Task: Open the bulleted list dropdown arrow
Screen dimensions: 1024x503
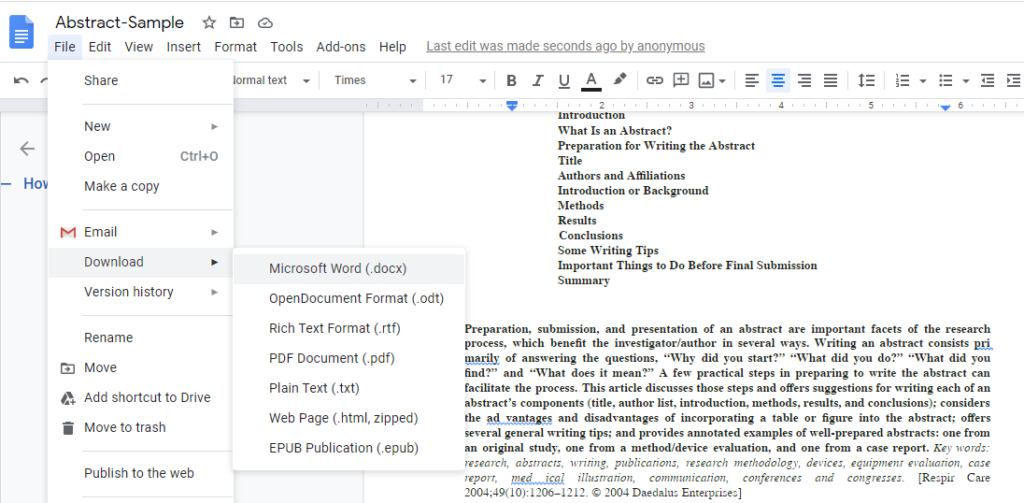Action: (x=966, y=81)
